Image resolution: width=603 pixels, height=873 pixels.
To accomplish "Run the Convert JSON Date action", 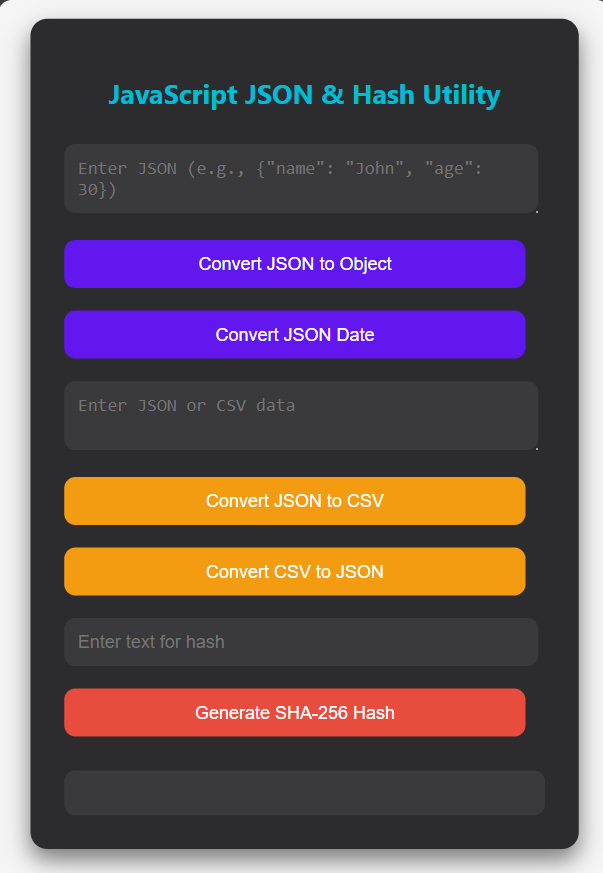I will click(295, 335).
